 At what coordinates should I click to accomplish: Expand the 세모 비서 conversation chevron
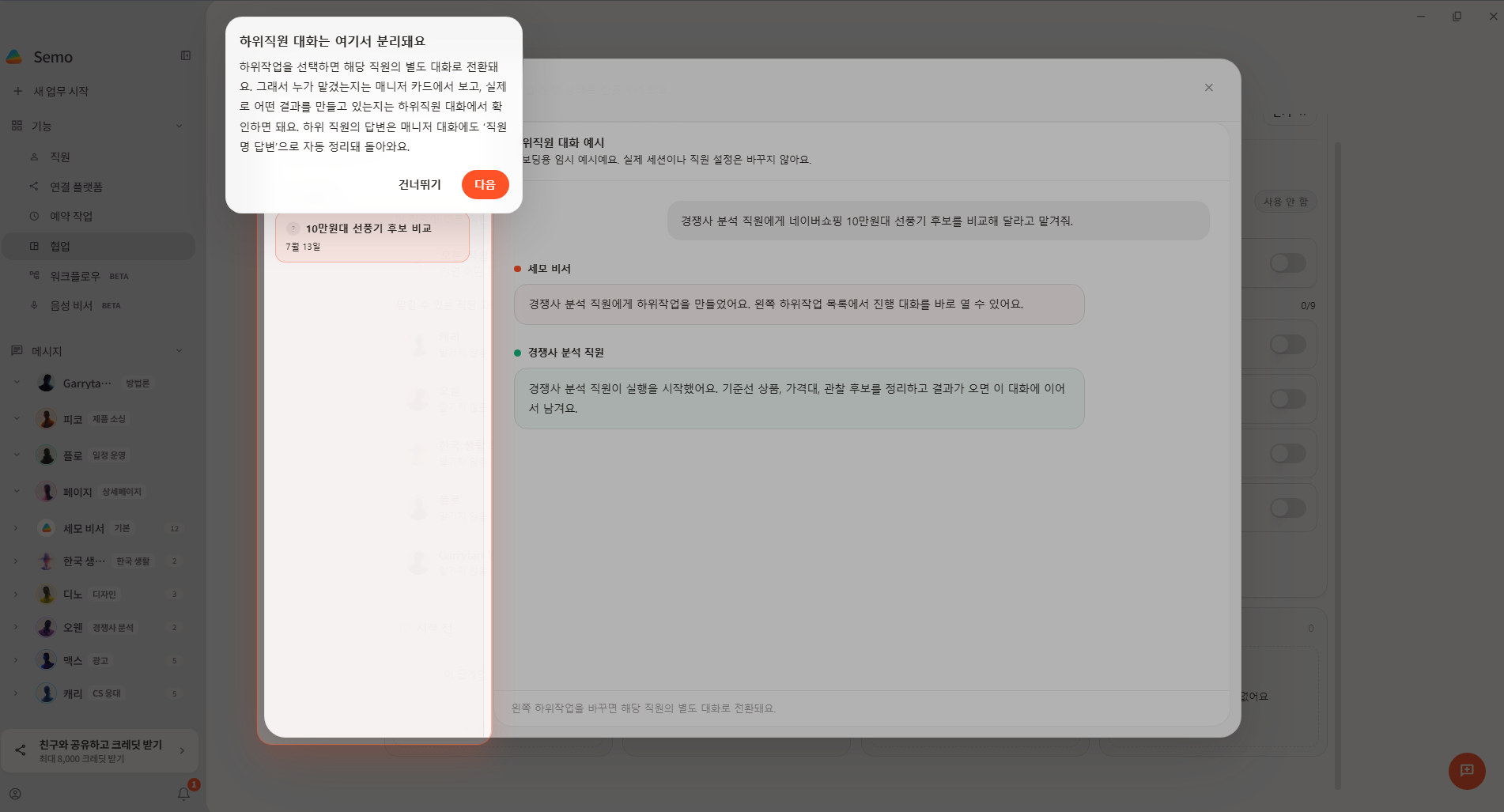(16, 528)
